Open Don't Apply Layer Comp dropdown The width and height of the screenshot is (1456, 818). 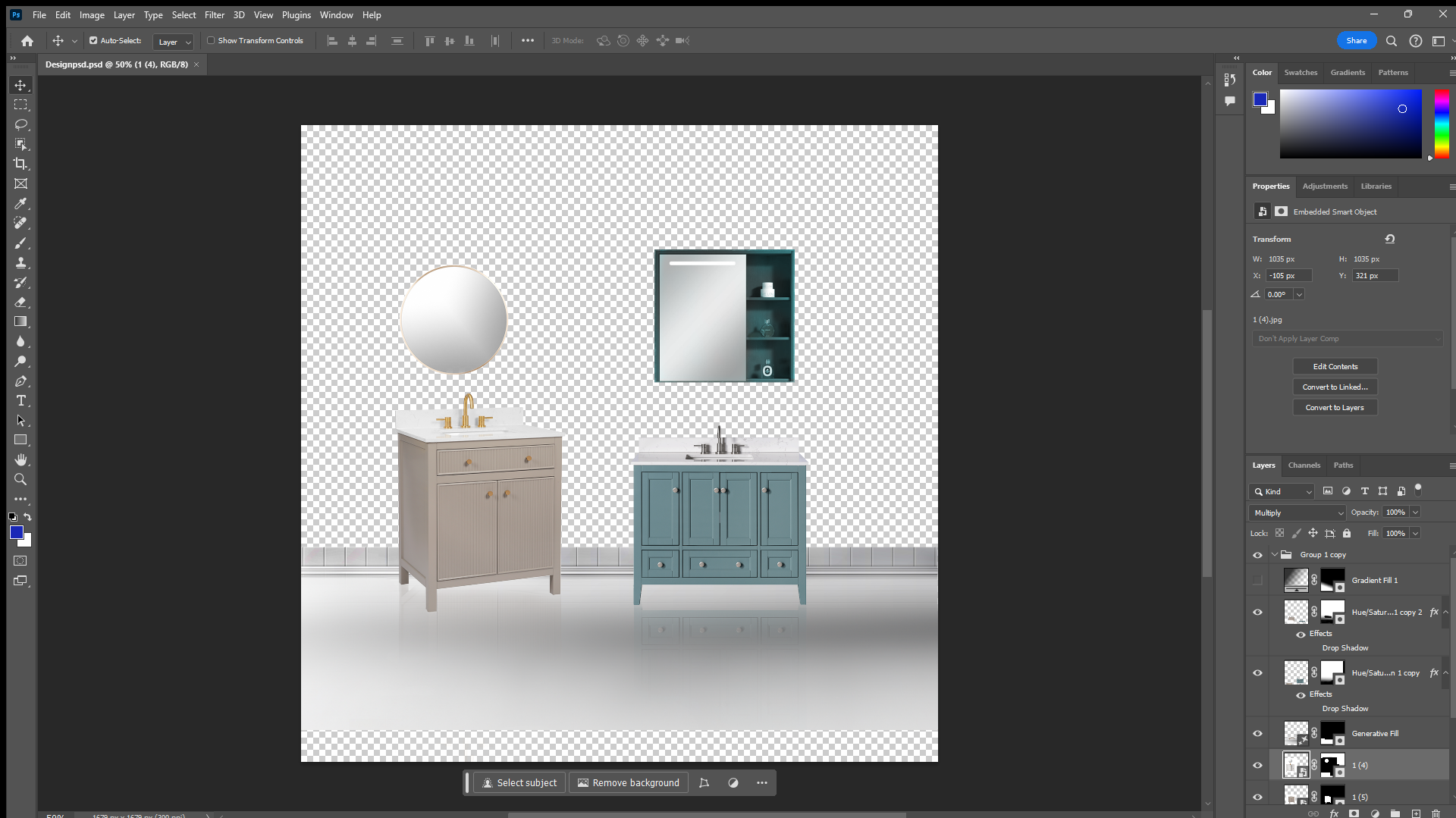coord(1347,339)
